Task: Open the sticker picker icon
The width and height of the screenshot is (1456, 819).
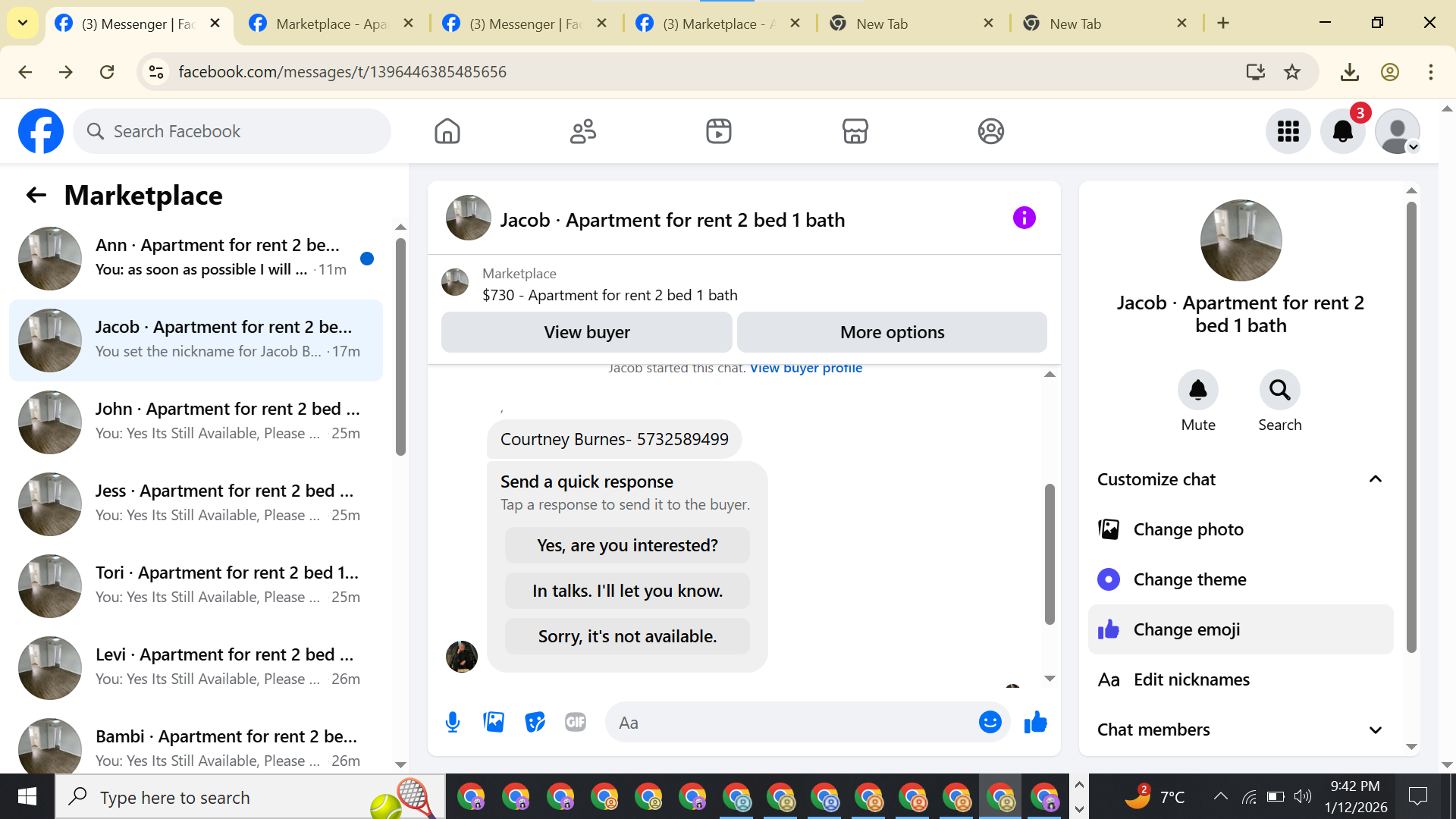Action: [x=535, y=722]
